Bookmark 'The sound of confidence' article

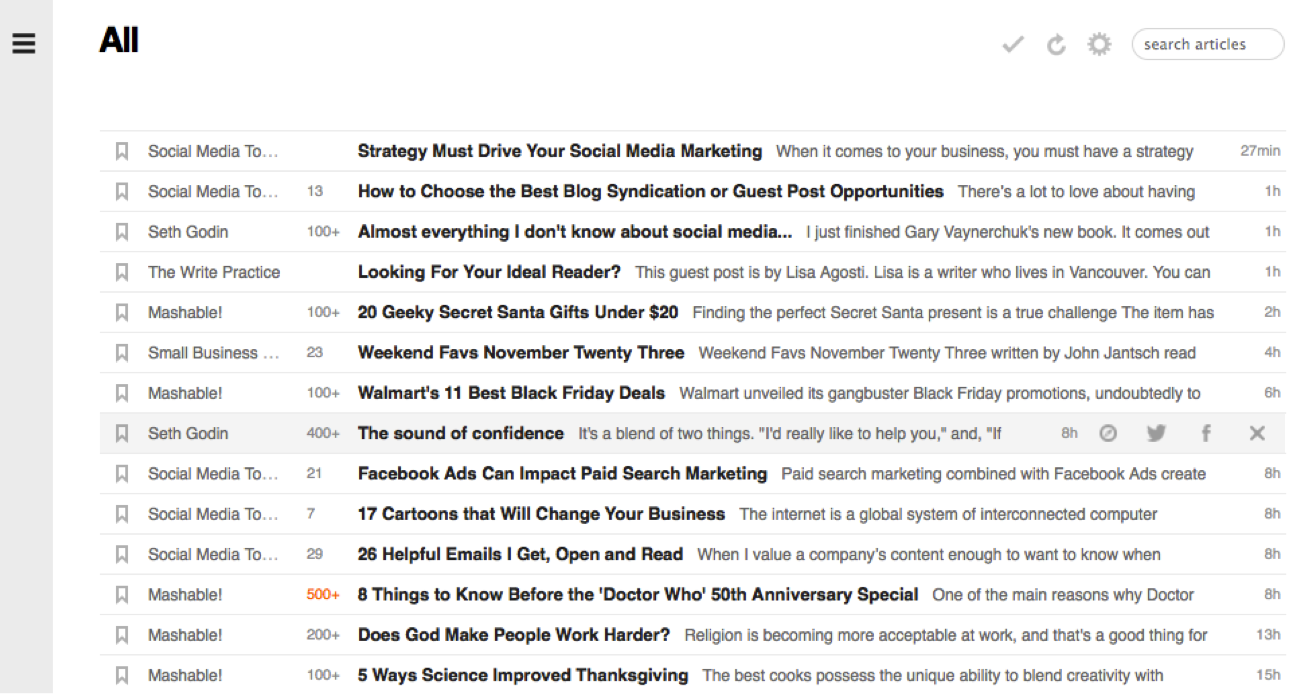click(122, 433)
